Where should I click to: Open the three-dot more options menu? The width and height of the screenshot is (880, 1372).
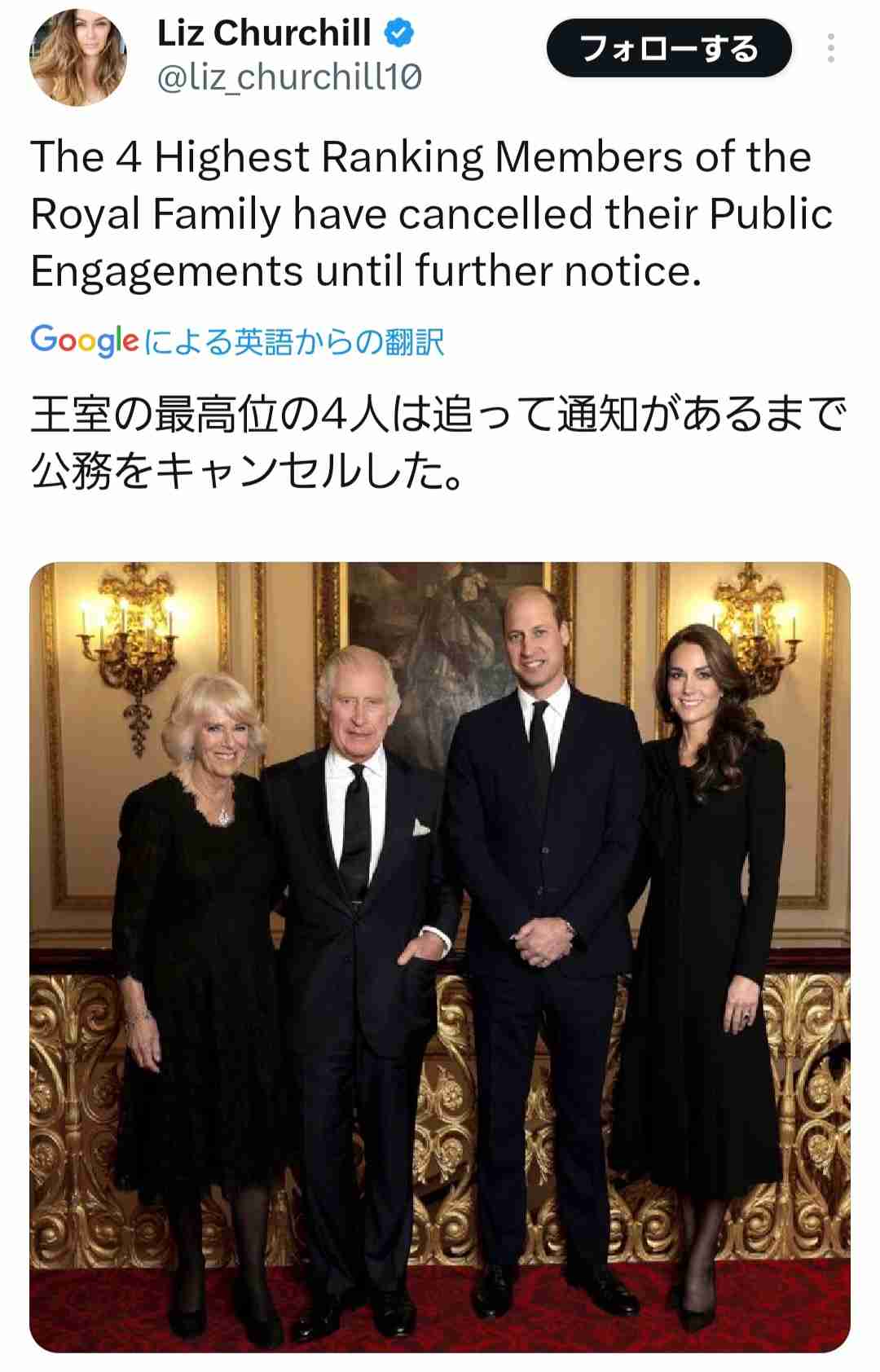point(830,48)
